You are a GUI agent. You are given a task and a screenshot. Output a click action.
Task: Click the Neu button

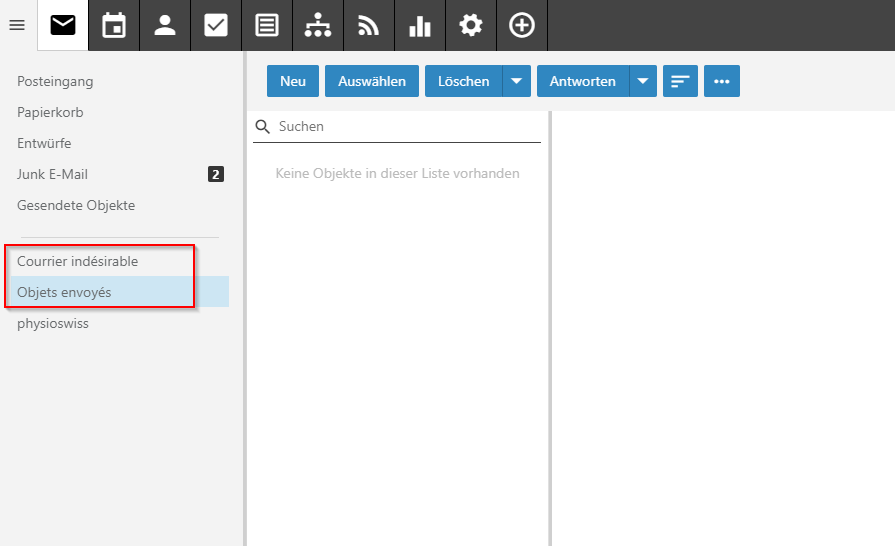tap(293, 82)
